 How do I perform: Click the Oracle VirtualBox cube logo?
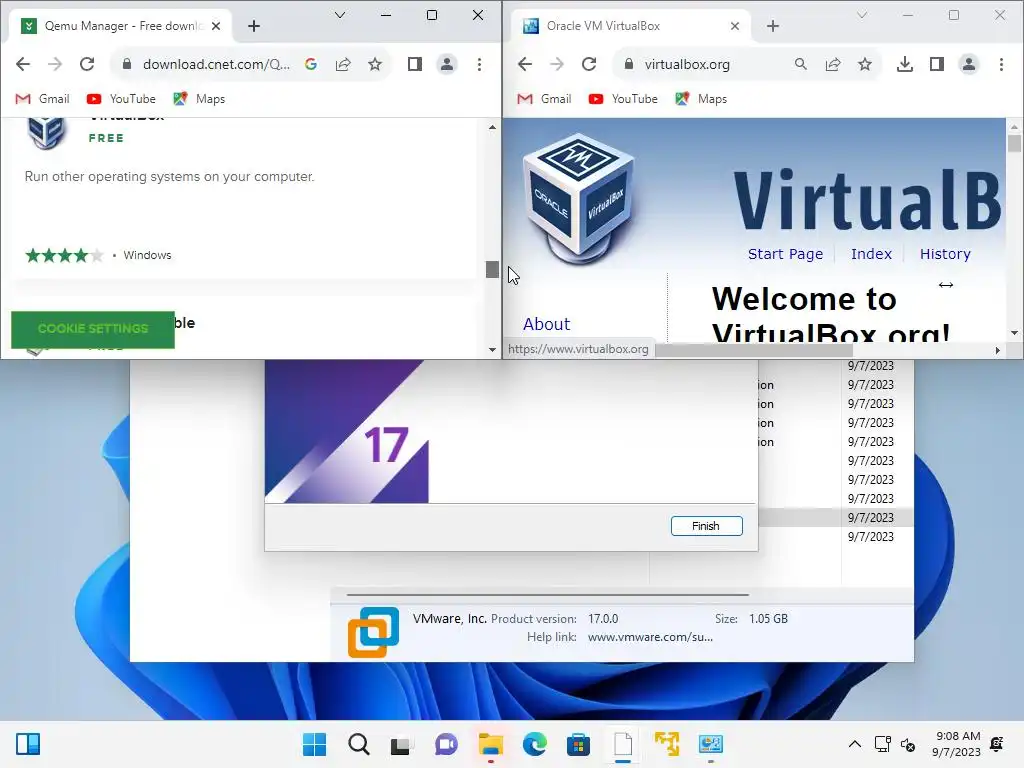pos(579,199)
